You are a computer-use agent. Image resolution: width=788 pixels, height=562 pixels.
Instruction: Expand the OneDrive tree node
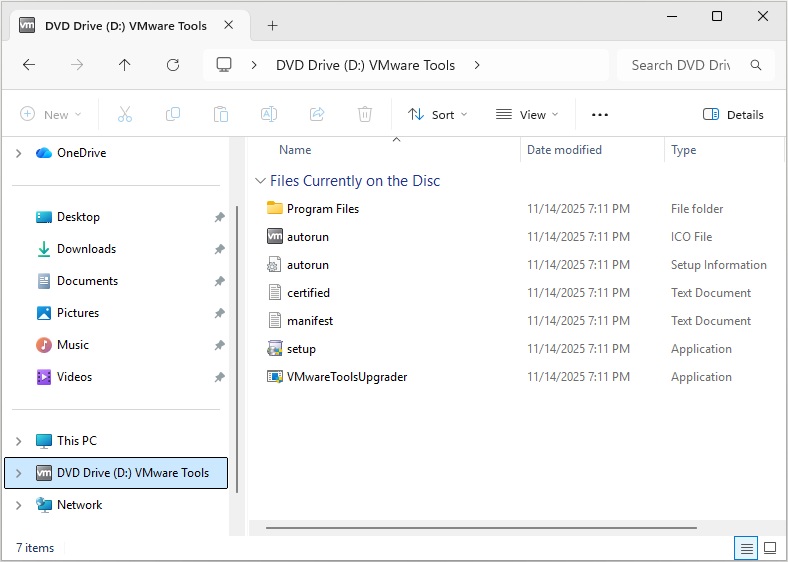point(19,153)
